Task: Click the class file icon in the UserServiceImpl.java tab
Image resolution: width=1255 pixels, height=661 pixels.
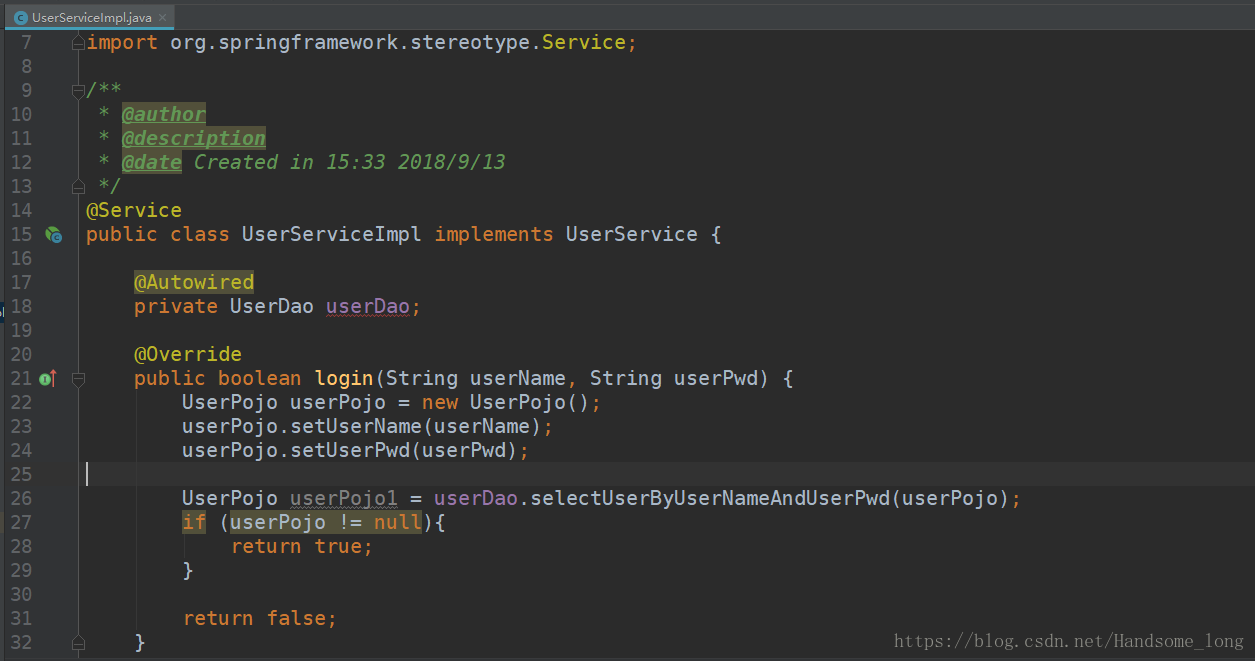Action: tap(20, 17)
